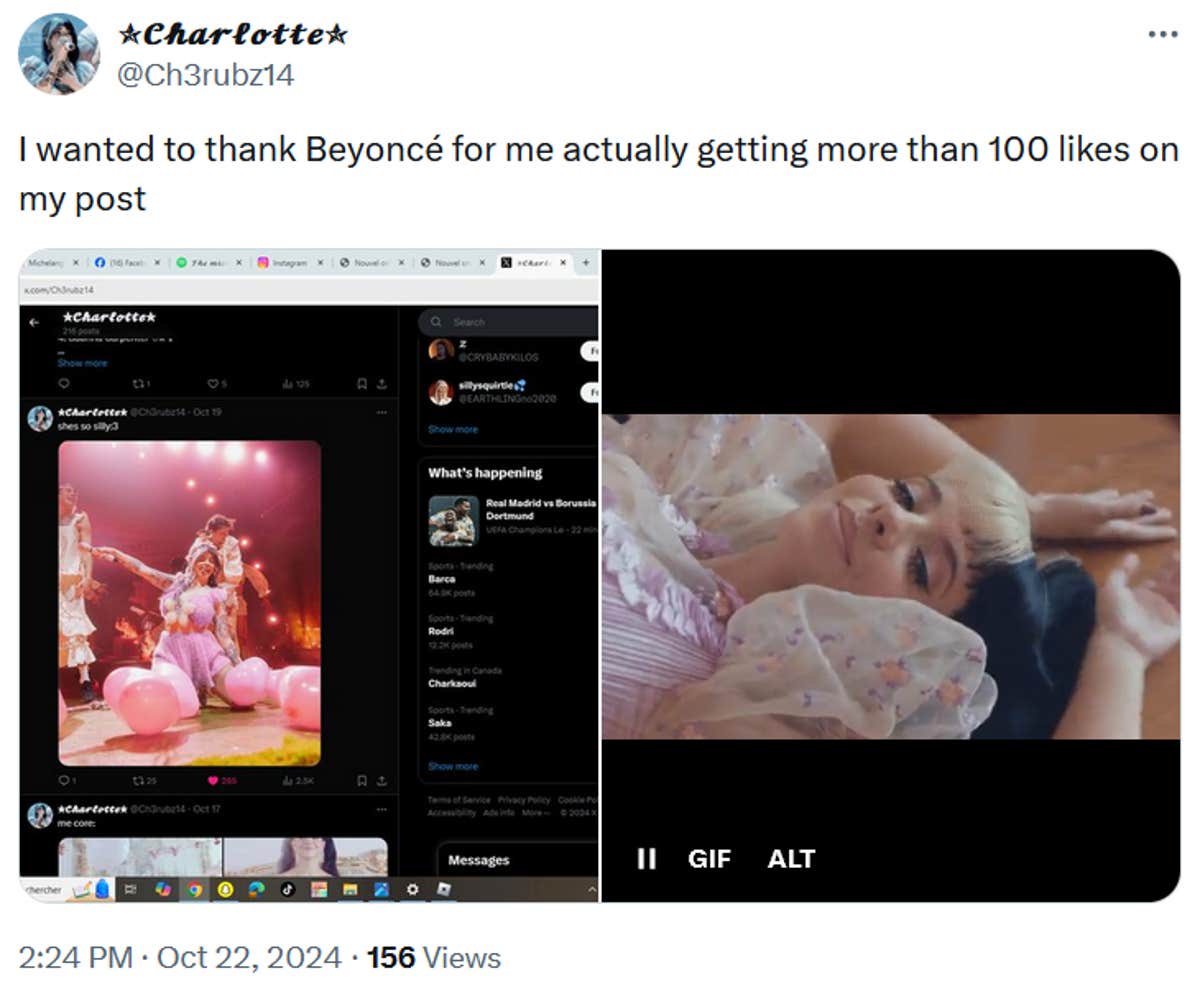Pause the GIF playback

(x=647, y=858)
